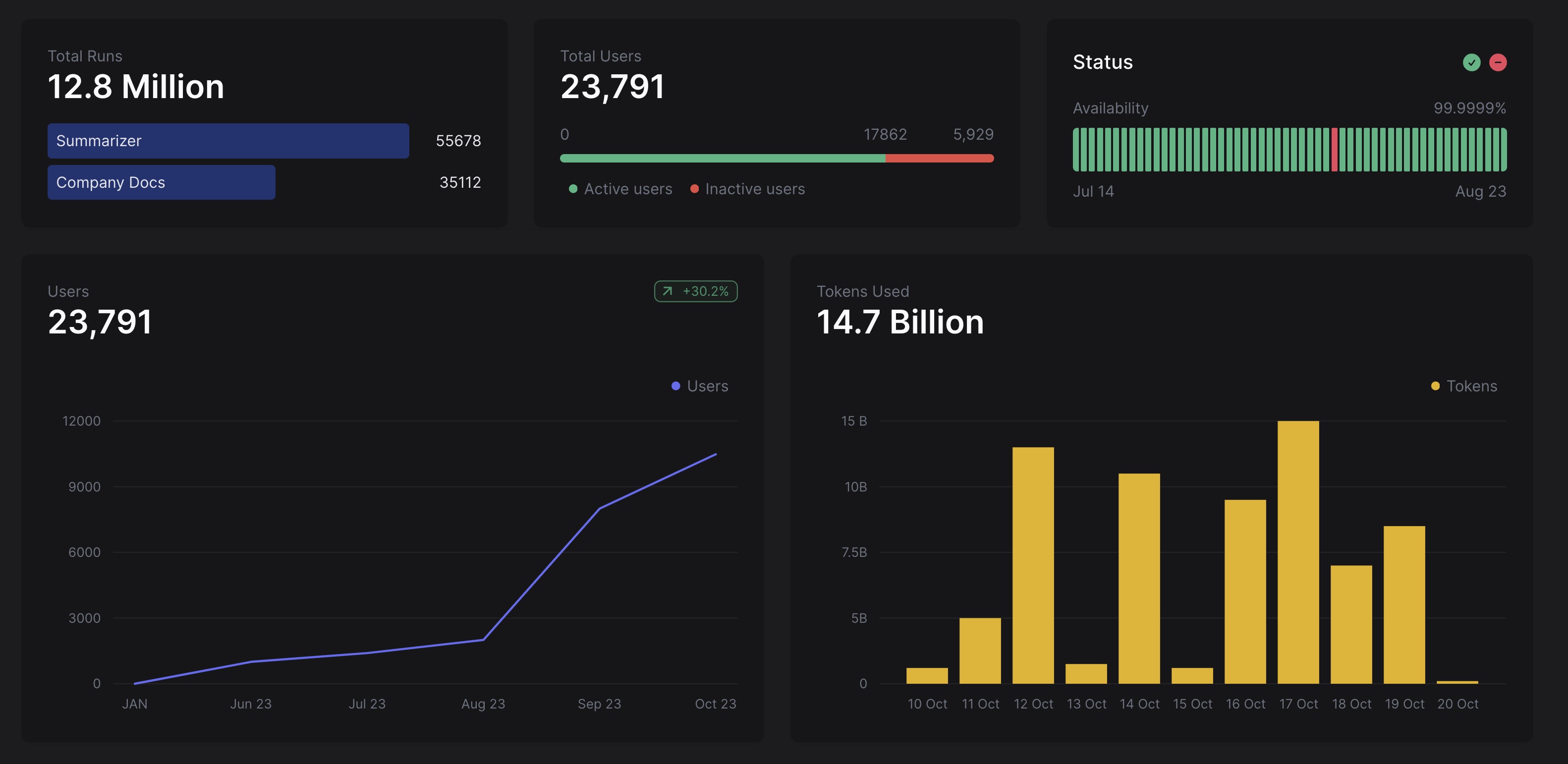Click the red inactive users bar portion

pos(939,158)
